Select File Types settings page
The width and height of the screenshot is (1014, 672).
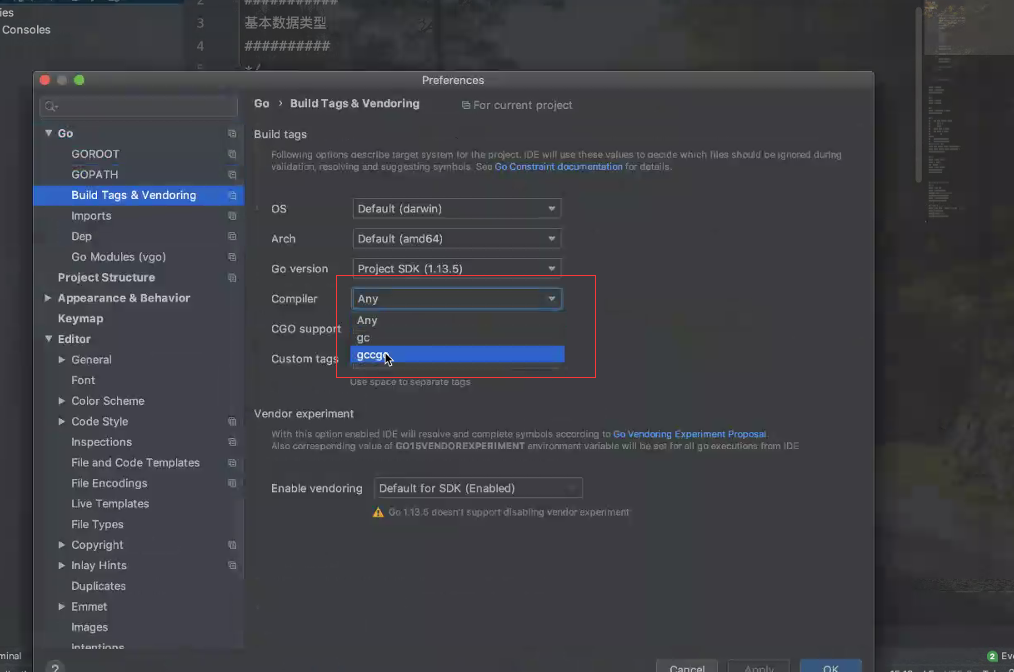pos(97,525)
